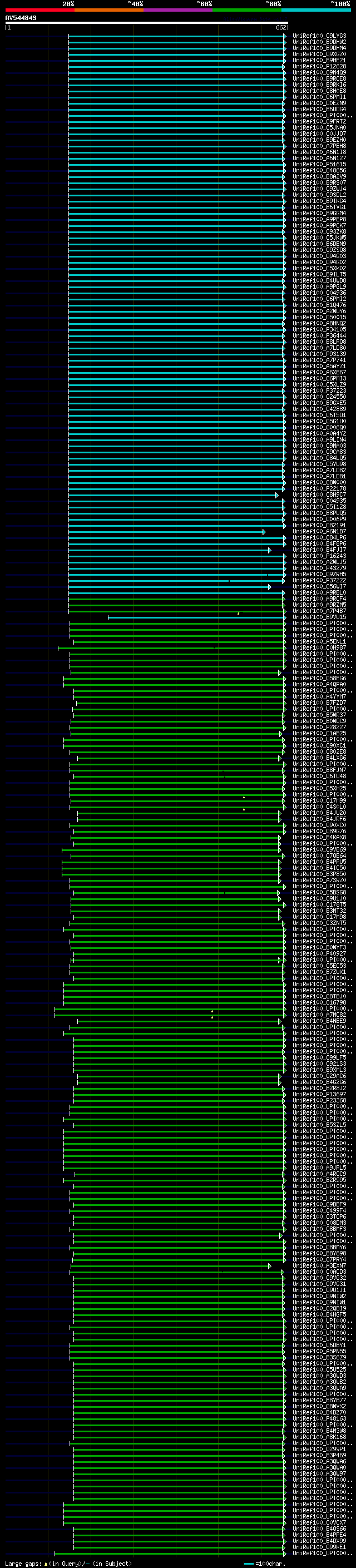Click the cyan ~100% identity legend segment
356x1568 pixels.
[x=316, y=10]
